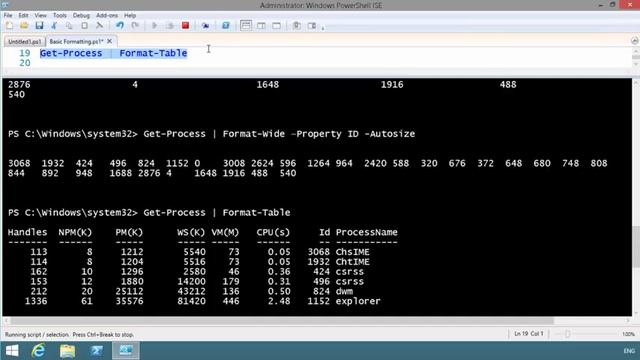Open the View menu
This screenshot has width=640, height=360.
click(x=40, y=16)
